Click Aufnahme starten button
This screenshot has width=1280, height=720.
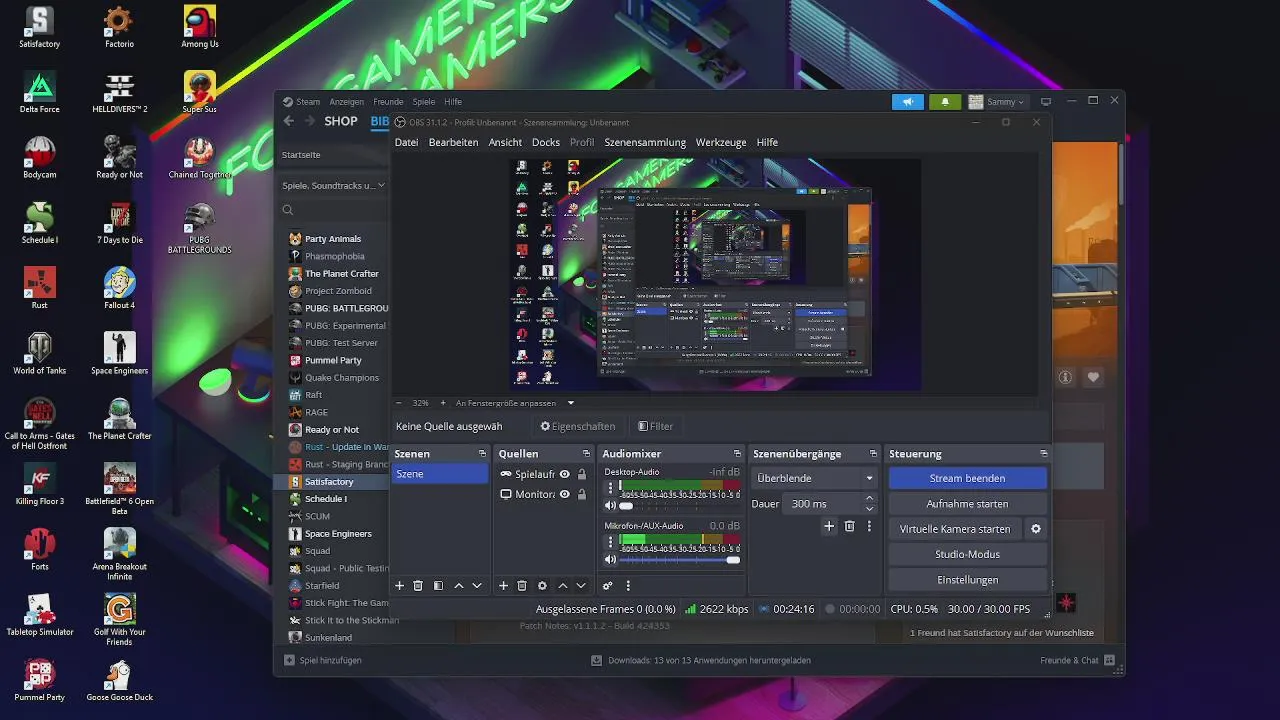pyautogui.click(x=967, y=504)
